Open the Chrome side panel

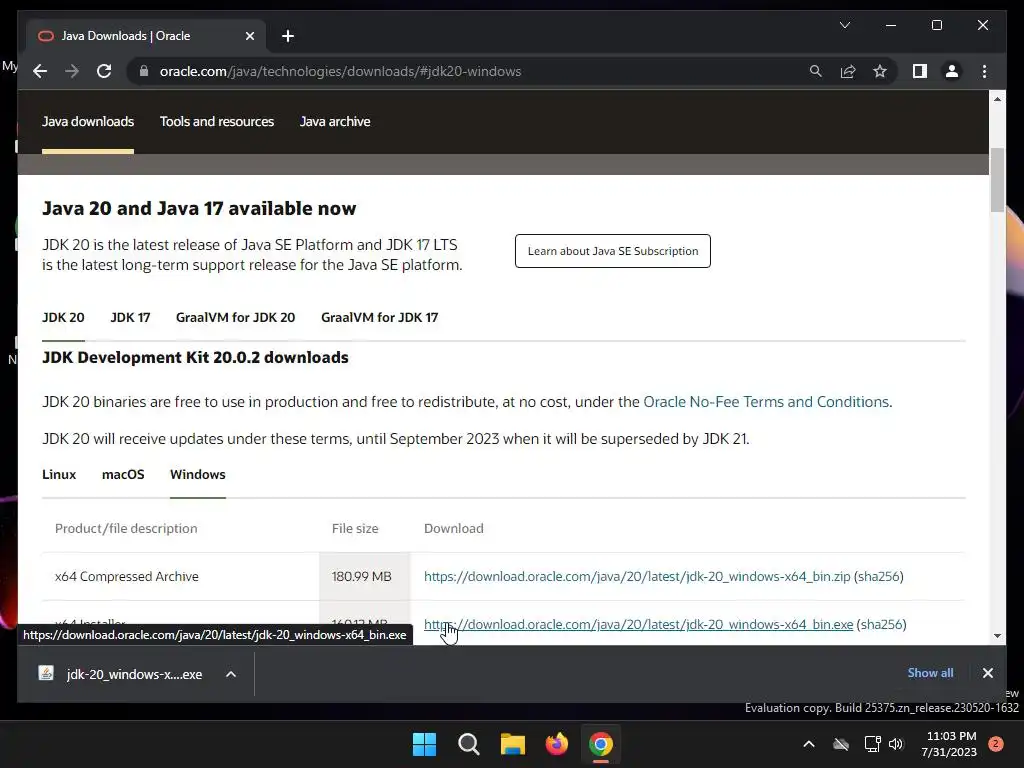click(x=920, y=71)
